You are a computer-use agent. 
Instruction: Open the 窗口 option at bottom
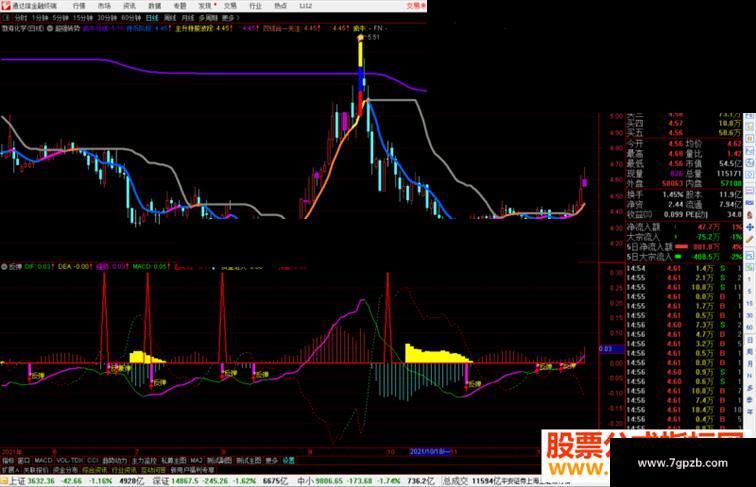click(x=24, y=460)
